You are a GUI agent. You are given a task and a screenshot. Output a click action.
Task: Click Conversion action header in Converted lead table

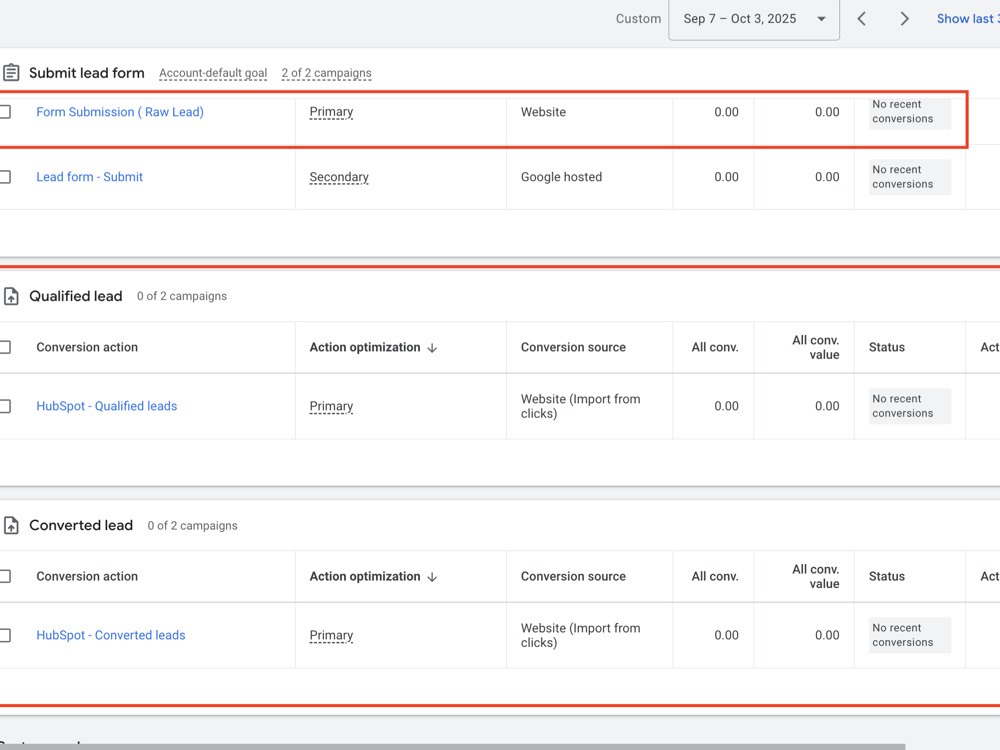(87, 577)
